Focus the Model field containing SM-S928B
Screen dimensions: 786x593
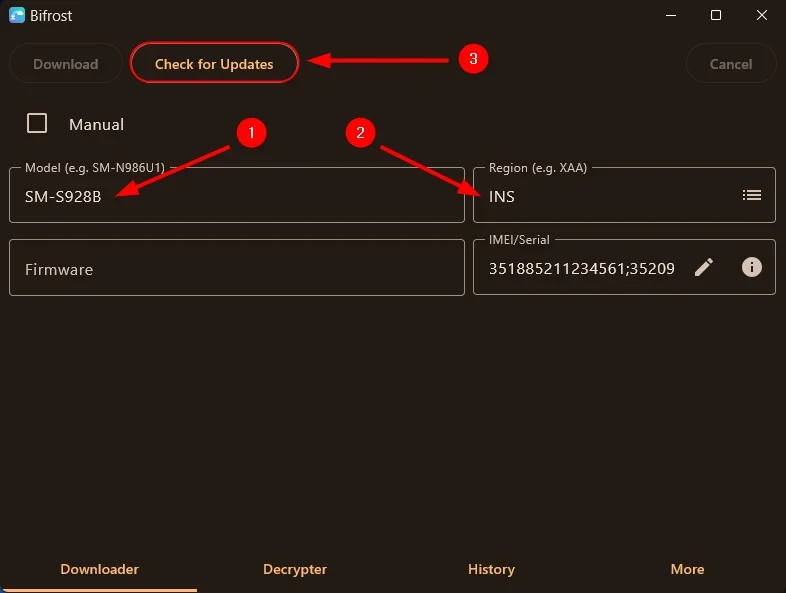pos(237,195)
